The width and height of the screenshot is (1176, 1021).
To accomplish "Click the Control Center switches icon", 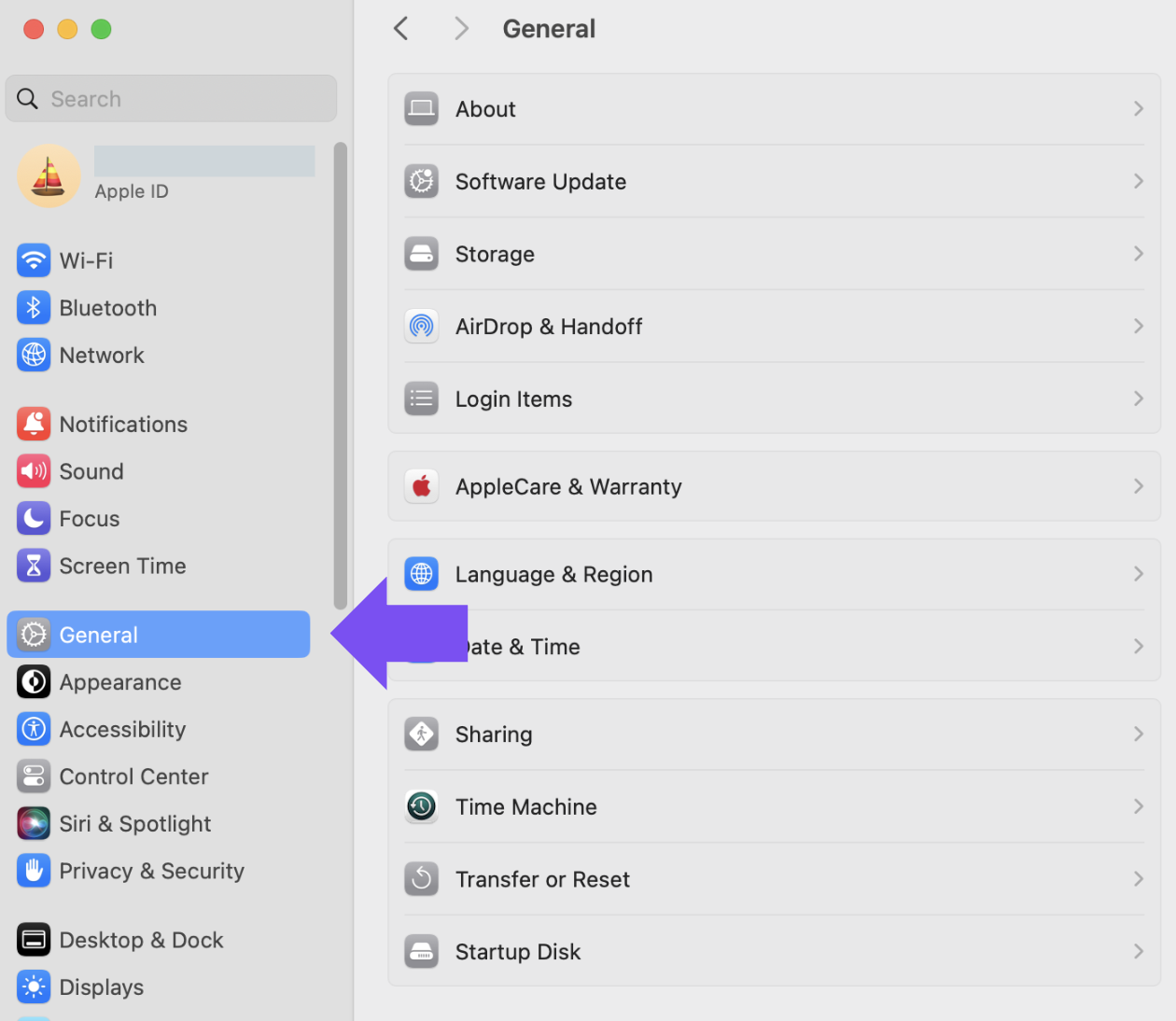I will coord(34,776).
